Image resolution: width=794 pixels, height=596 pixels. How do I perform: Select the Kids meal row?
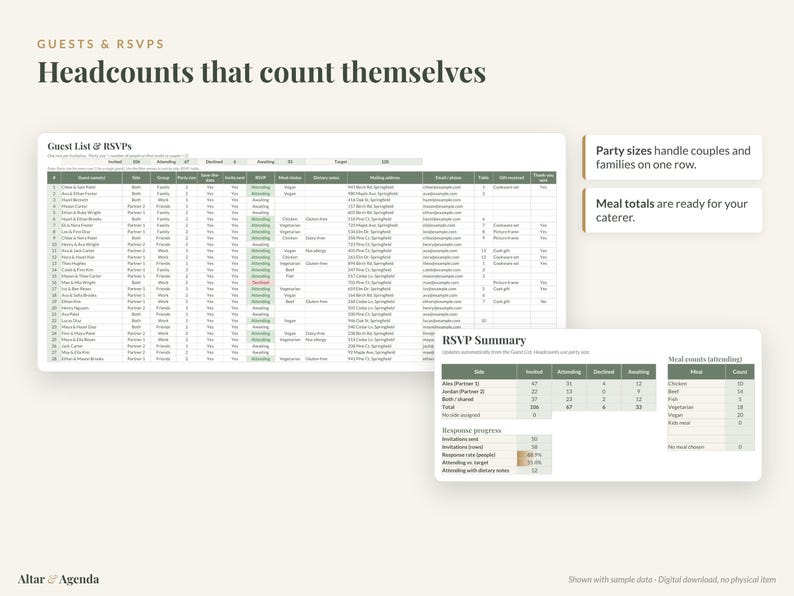[711, 423]
